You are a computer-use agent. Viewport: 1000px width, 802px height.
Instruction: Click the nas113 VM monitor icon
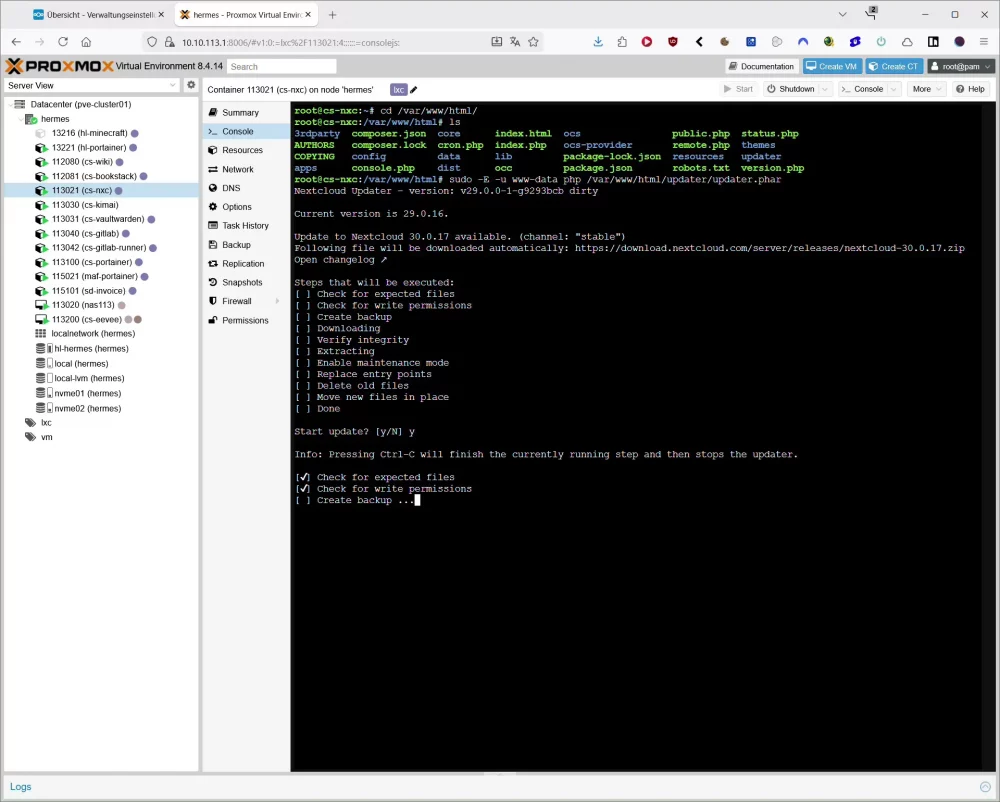point(41,304)
